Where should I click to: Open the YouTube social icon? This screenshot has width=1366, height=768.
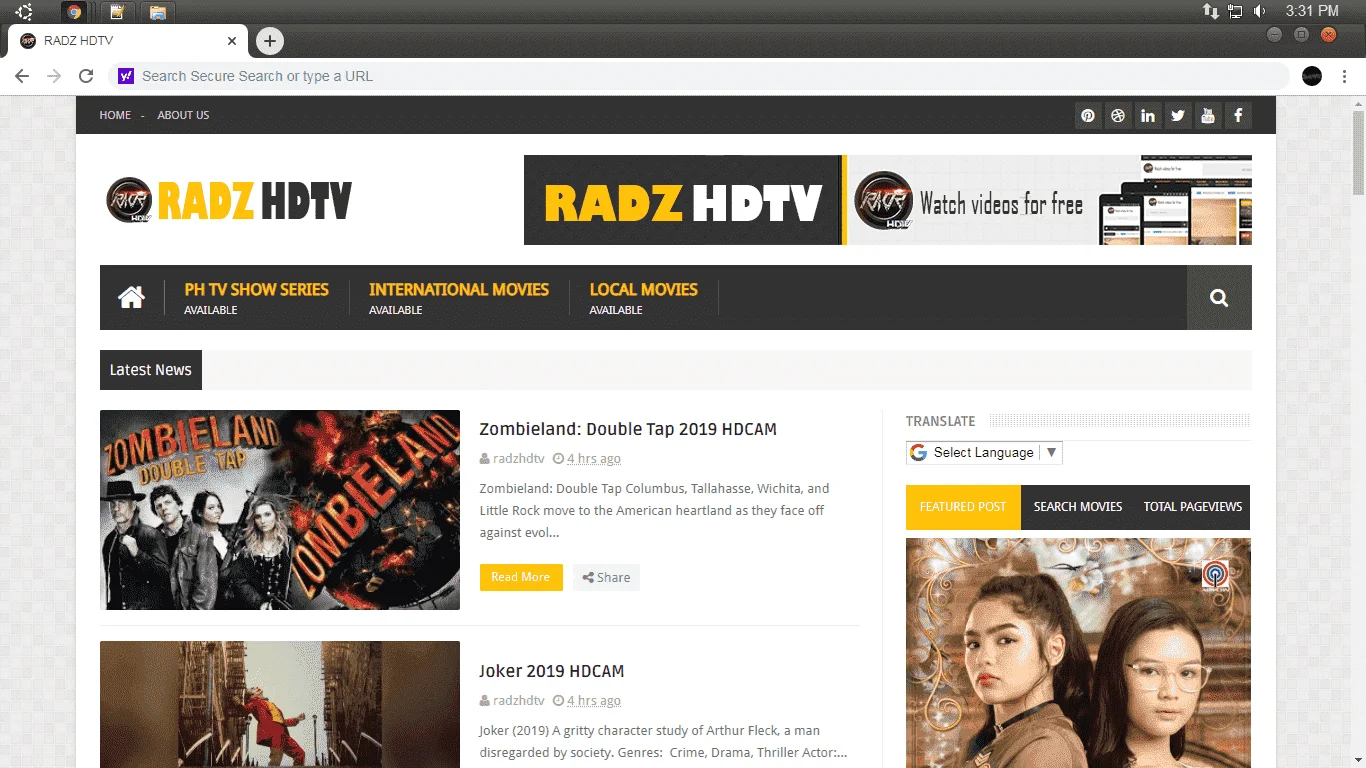click(1208, 115)
